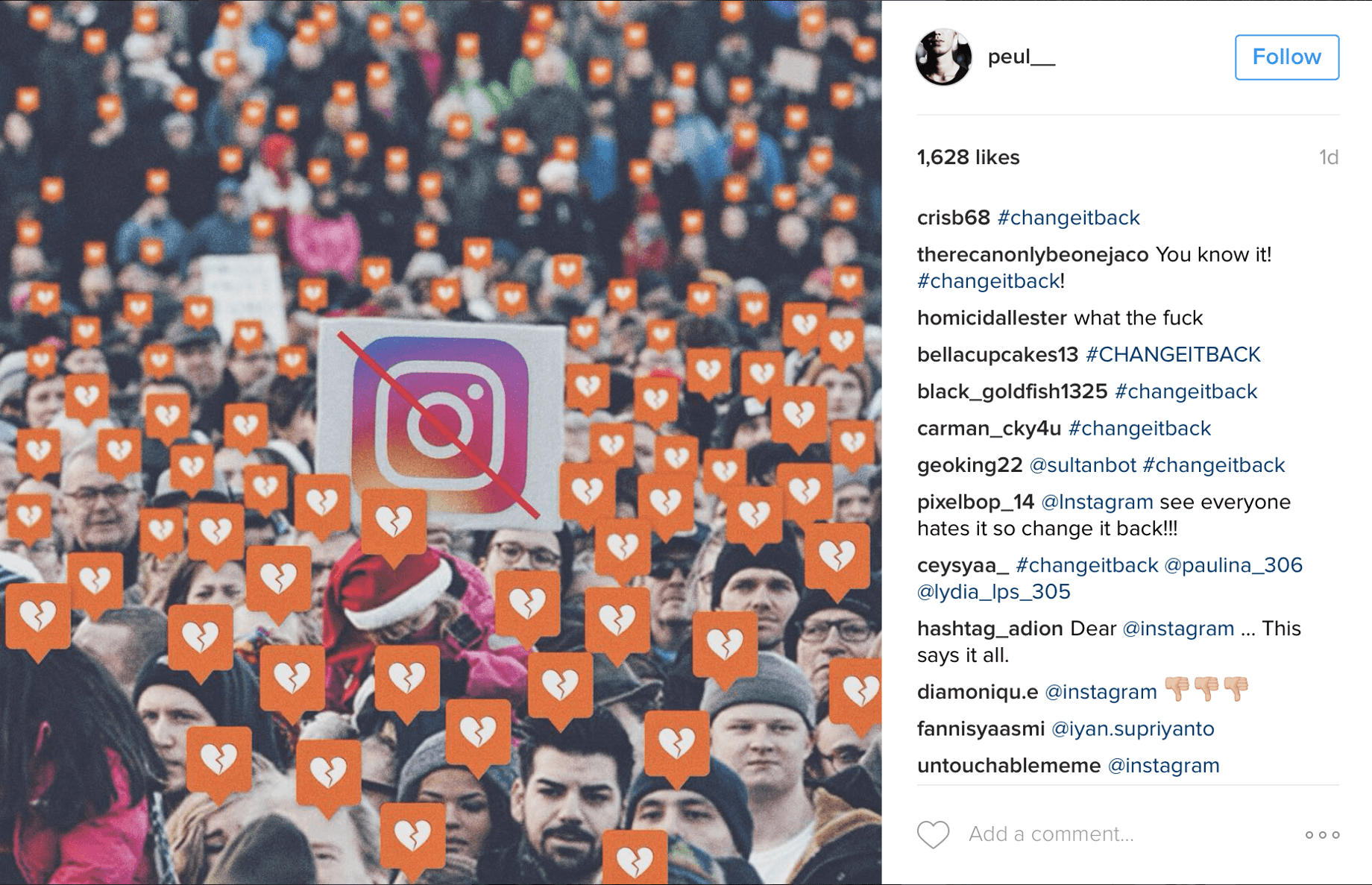Click the heart like icon

tap(933, 834)
